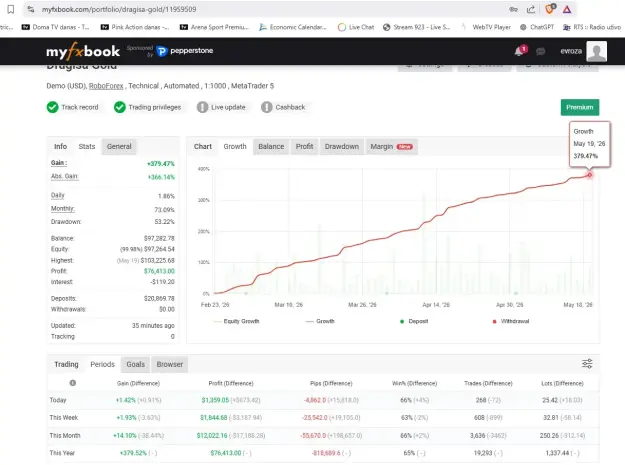Screen dimensions: 625x465
Task: Open Arena Sport Premium bookmark
Action: [214, 27]
